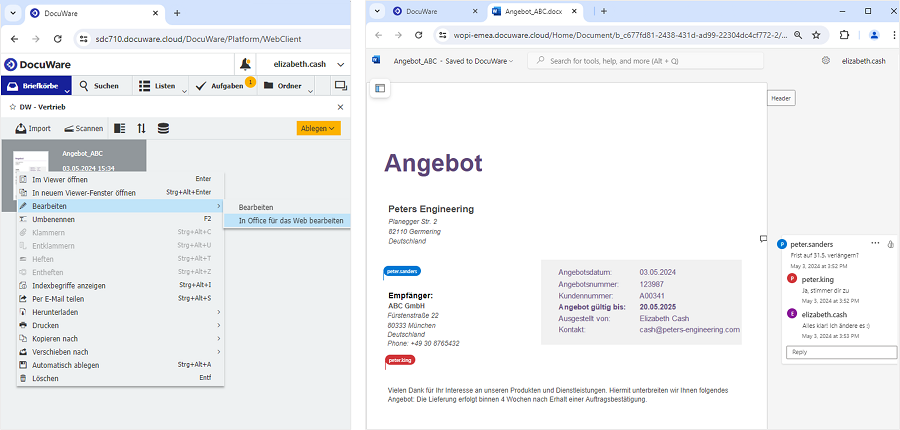
Task: Open the Chrome three-dot menu
Action: [894, 35]
